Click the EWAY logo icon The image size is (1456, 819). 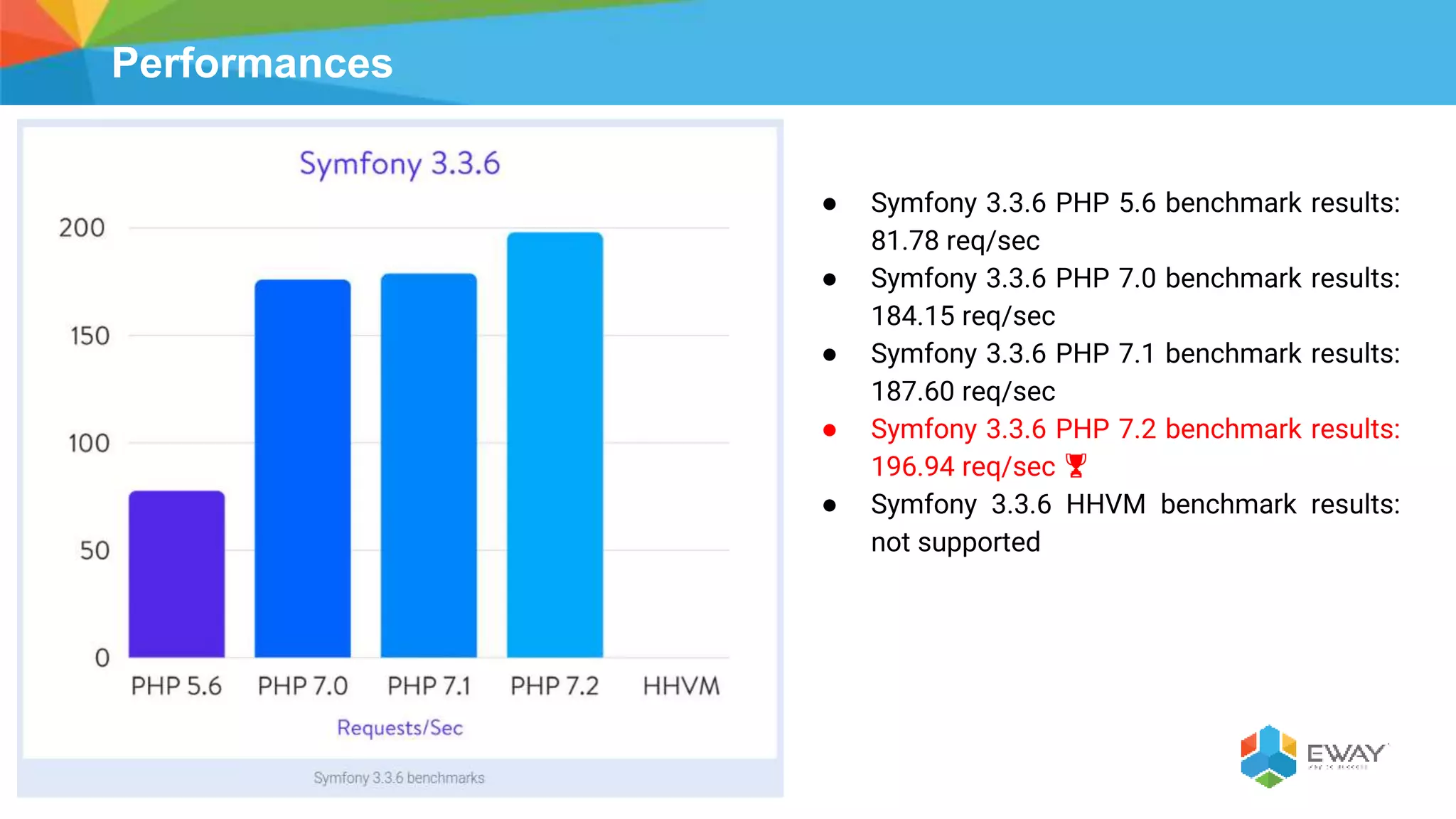tap(1268, 756)
